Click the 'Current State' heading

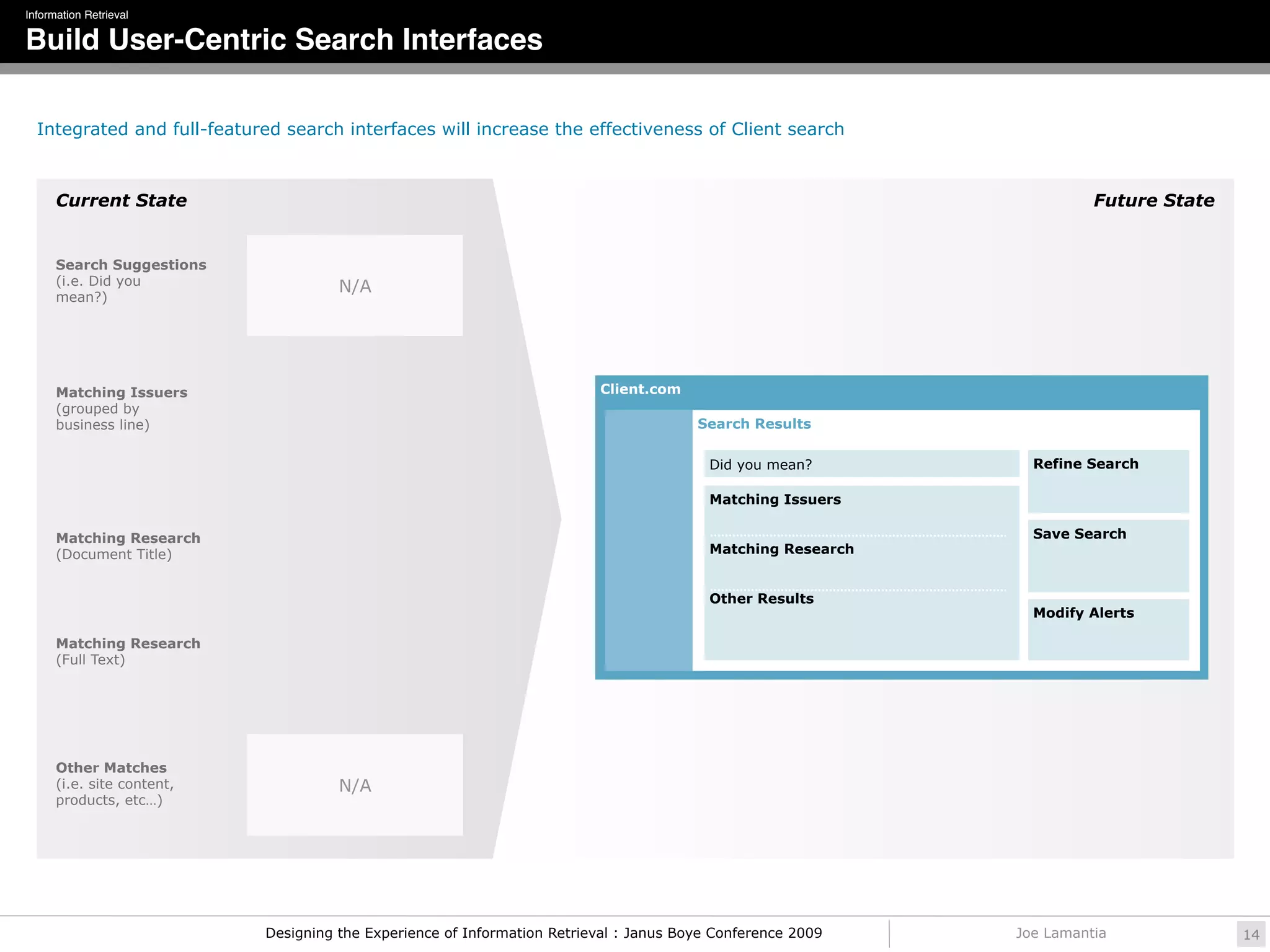121,200
